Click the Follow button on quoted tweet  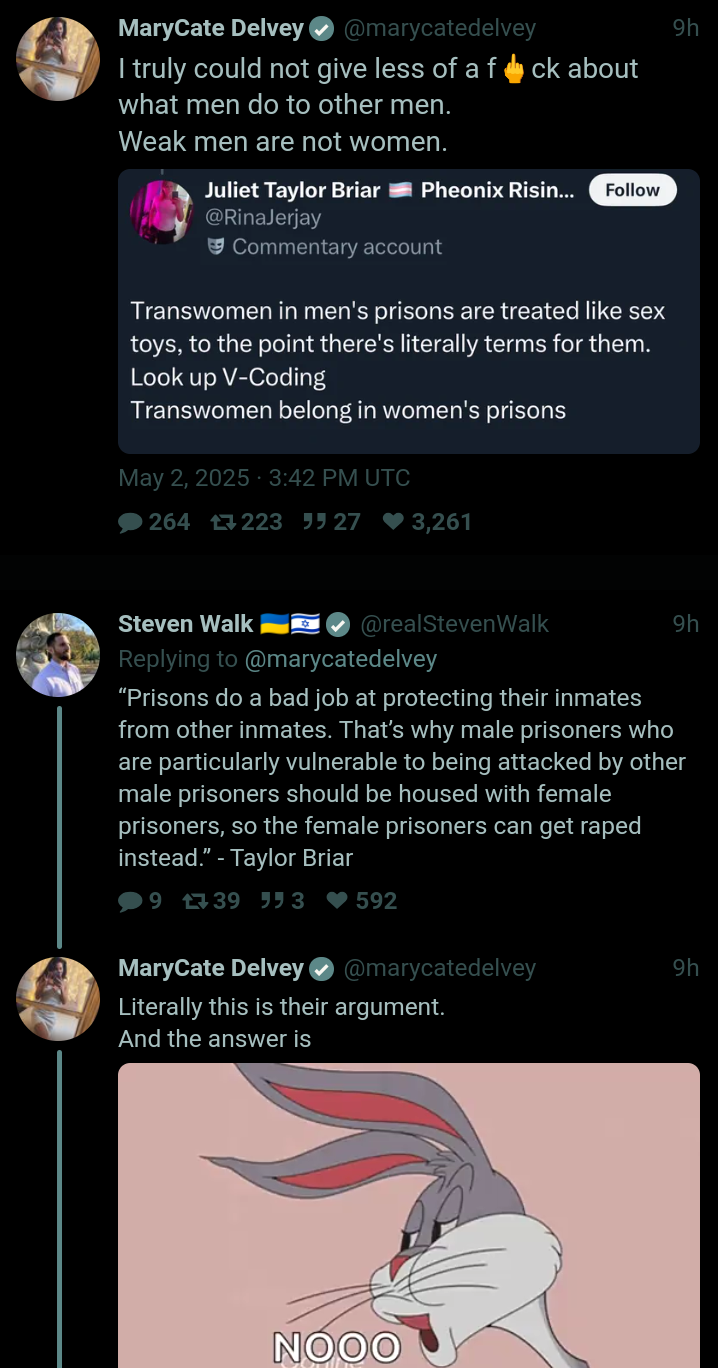coord(632,190)
